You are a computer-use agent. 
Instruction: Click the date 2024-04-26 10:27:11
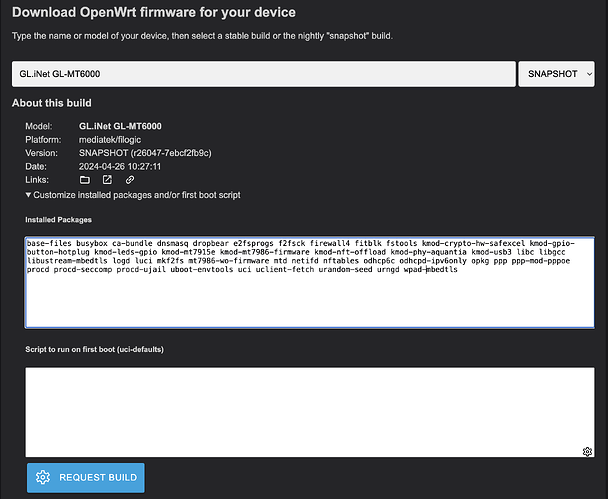tap(120, 166)
